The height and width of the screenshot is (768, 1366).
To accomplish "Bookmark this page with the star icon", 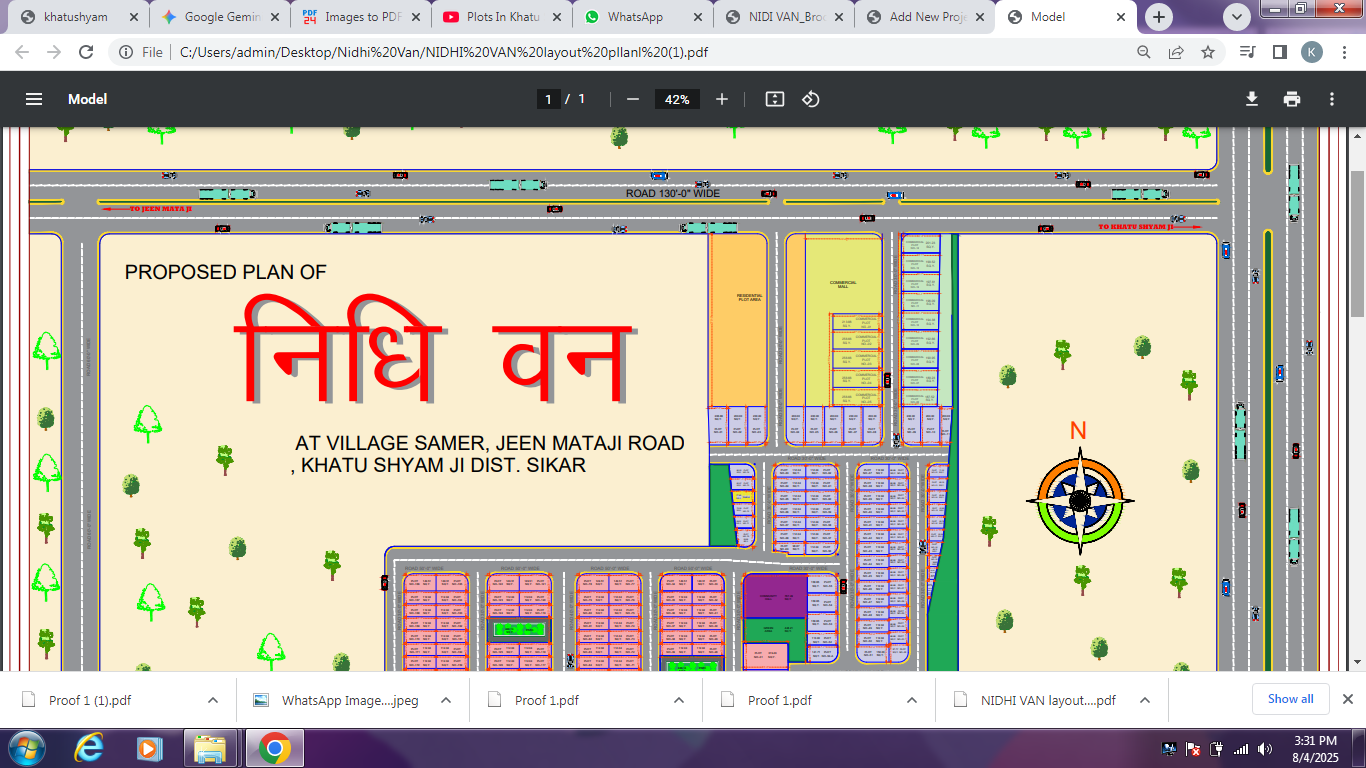I will pyautogui.click(x=1208, y=52).
